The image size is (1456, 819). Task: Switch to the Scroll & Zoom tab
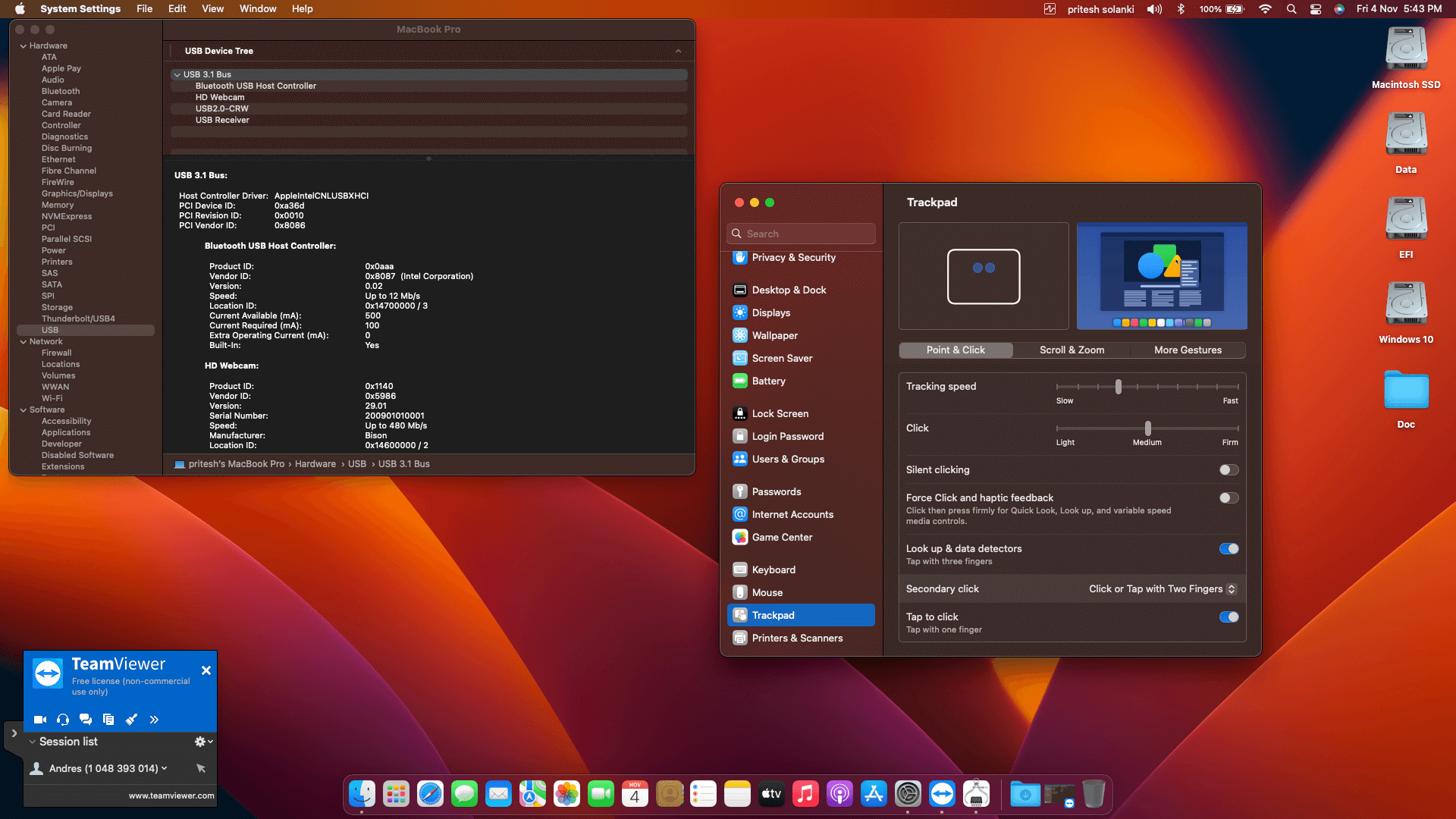(1072, 350)
